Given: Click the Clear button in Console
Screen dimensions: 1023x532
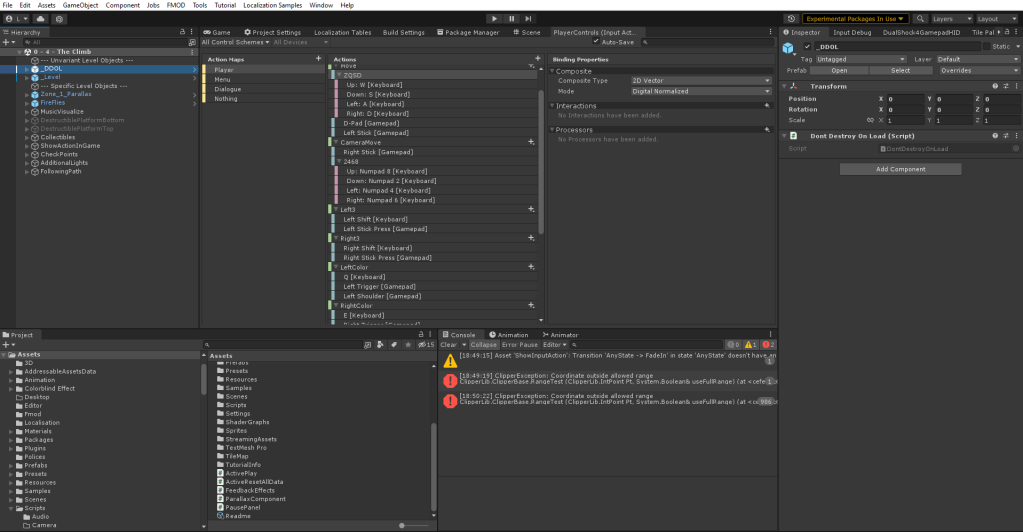Looking at the screenshot, I should point(449,345).
